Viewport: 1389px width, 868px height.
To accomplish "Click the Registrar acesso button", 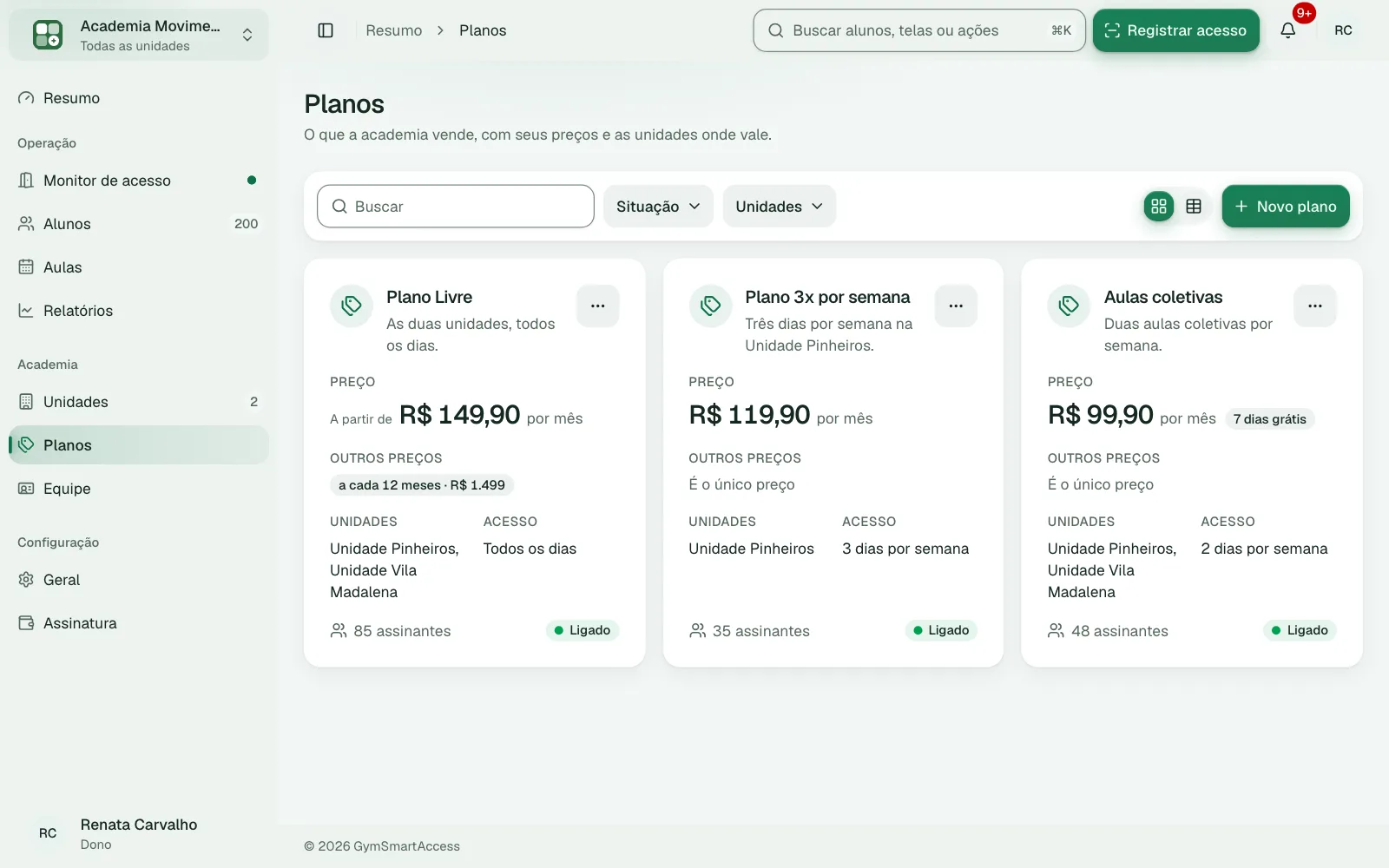I will coord(1176,30).
